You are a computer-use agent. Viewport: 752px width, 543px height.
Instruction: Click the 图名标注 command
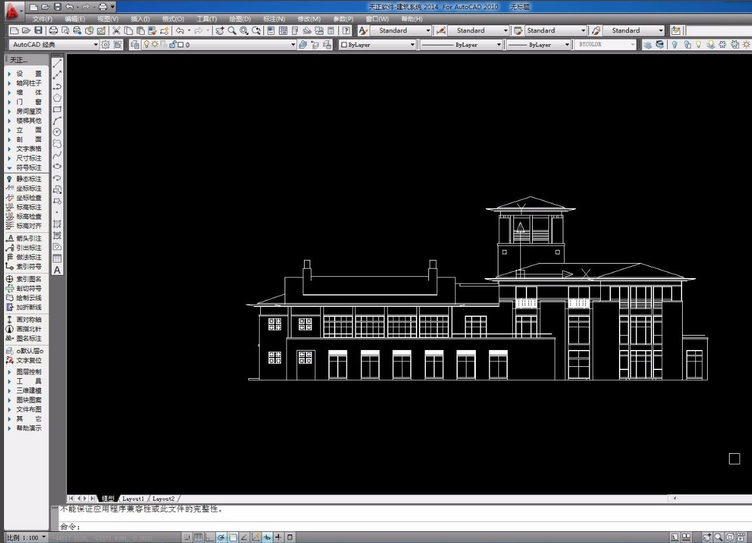pos(24,339)
